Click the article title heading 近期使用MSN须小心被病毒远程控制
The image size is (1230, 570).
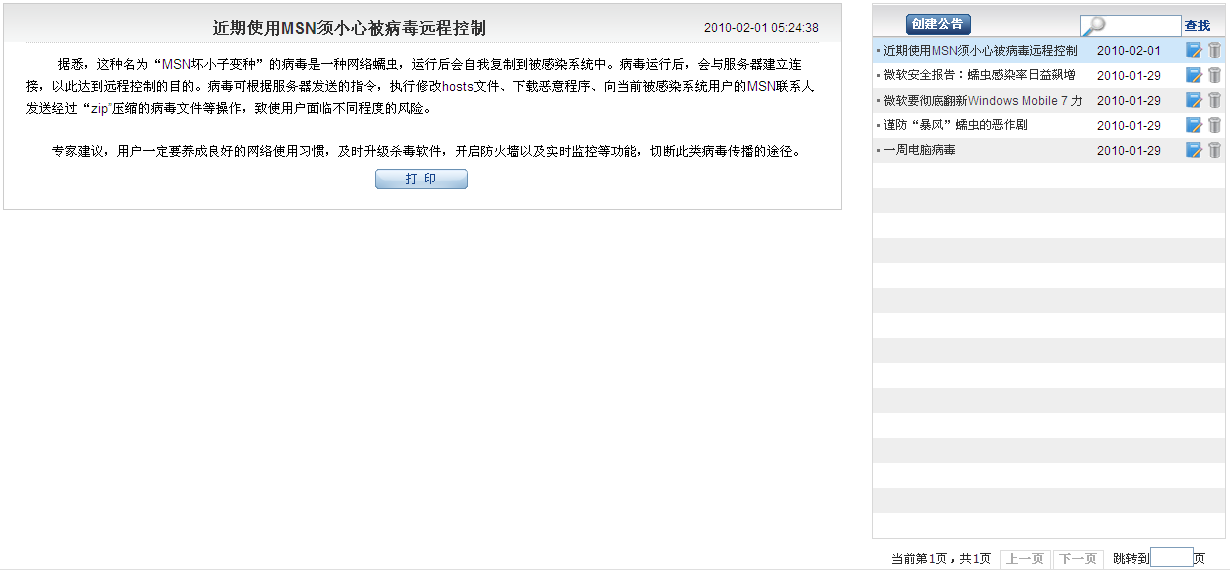click(350, 28)
